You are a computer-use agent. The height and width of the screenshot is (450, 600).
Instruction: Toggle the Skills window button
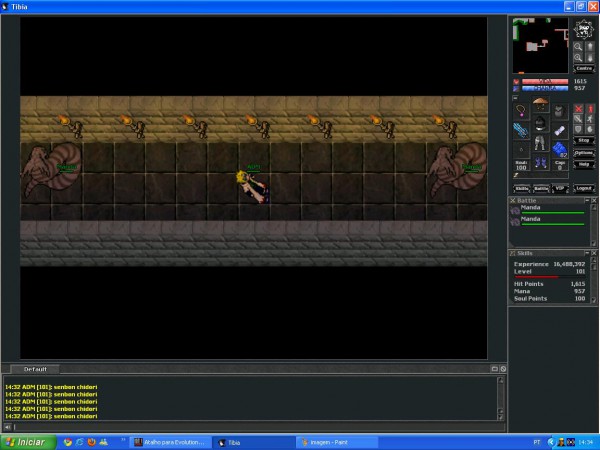click(522, 188)
